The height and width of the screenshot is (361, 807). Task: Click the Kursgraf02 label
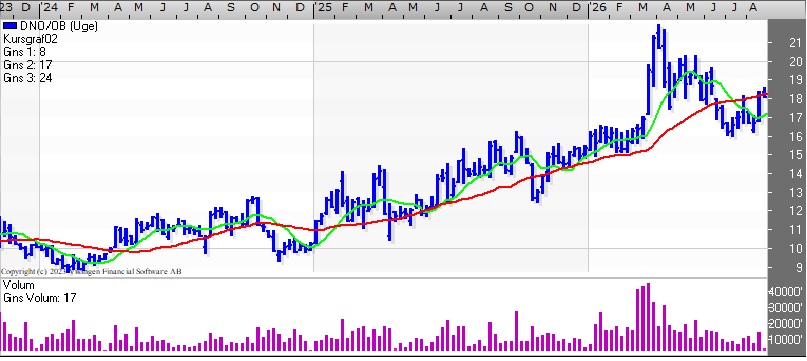tap(31, 39)
